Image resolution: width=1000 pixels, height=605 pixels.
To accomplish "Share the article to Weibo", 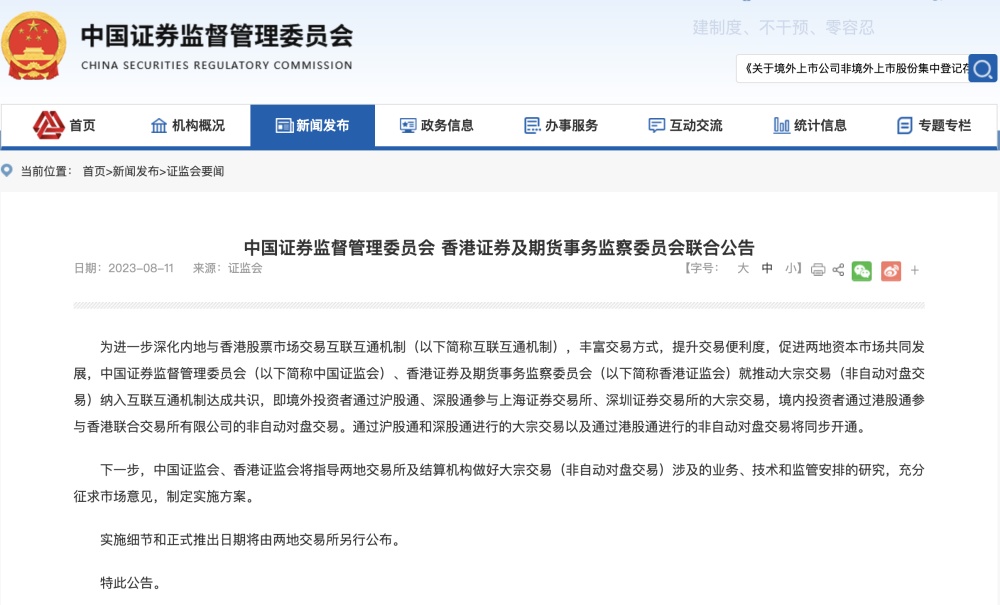I will click(x=890, y=270).
